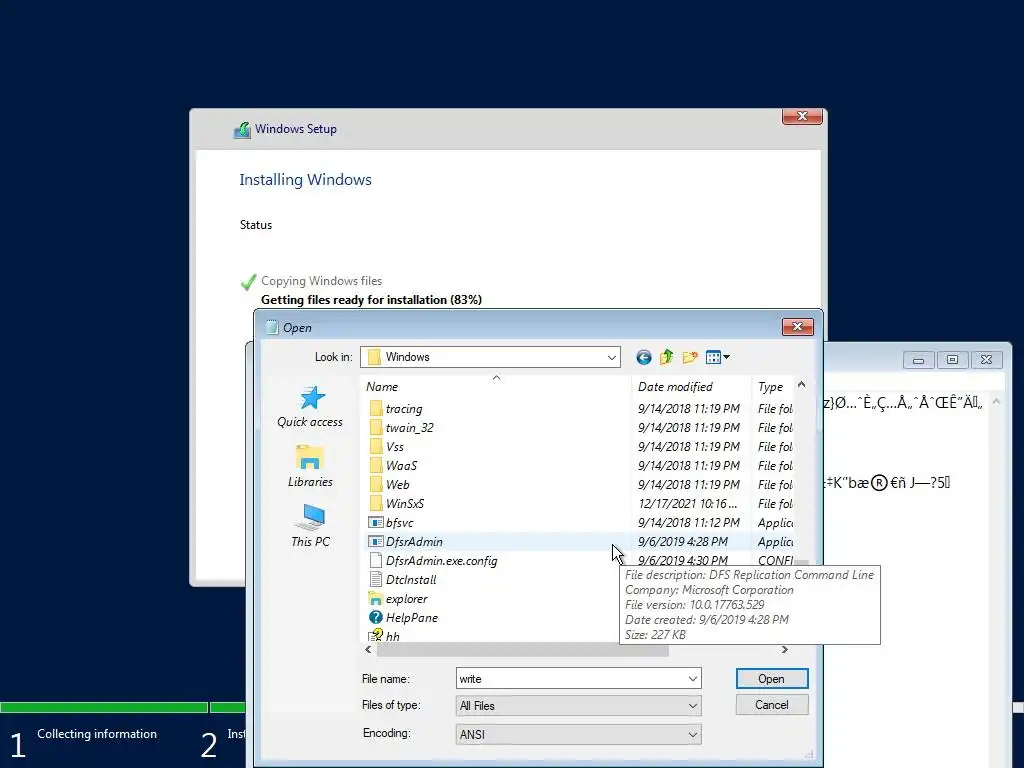Open the View Menu icon dropdown
This screenshot has width=1024, height=768.
pyautogui.click(x=718, y=357)
